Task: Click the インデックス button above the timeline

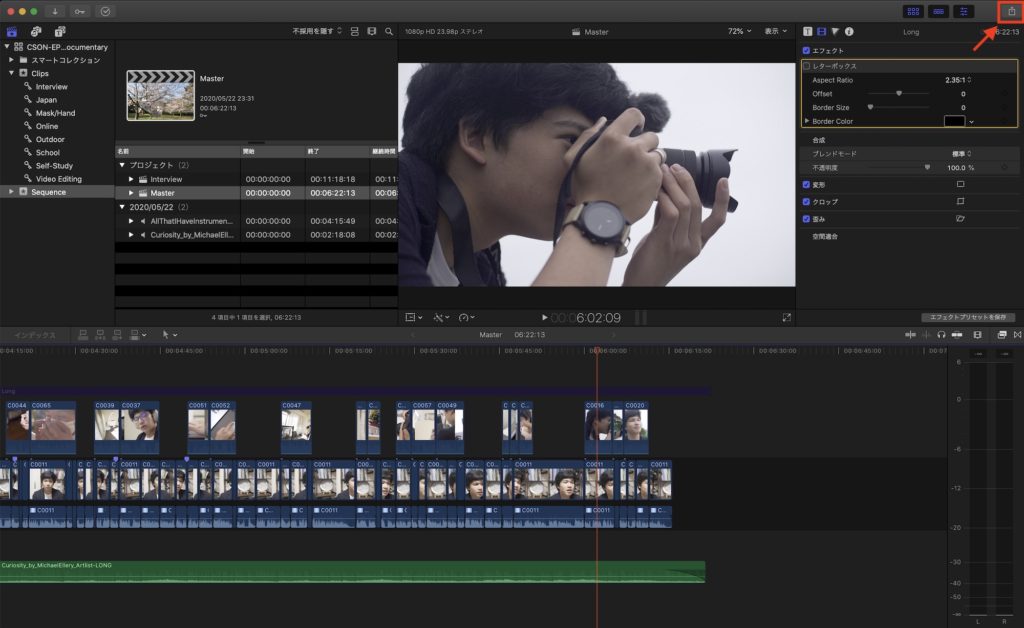Action: (x=34, y=336)
